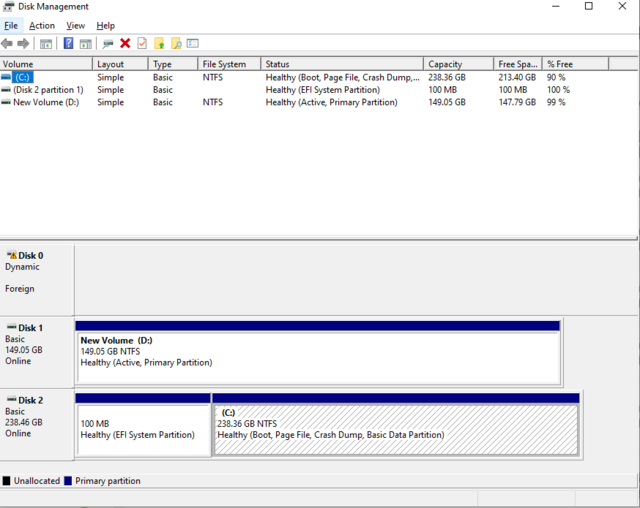Click the Connect/Refresh disk toolbar icon
This screenshot has height=508, width=640.
(108, 44)
